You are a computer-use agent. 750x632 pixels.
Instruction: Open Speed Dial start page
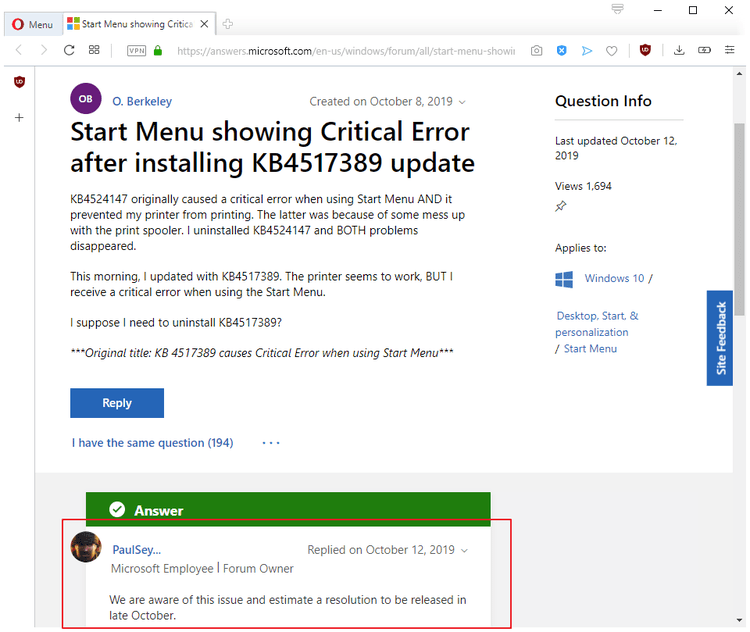[94, 50]
